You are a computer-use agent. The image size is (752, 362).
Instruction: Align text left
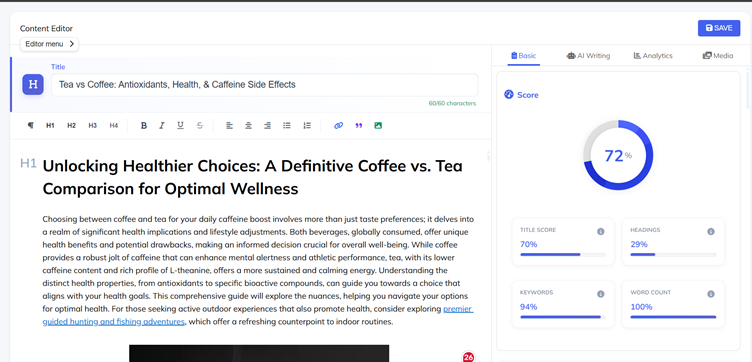(230, 126)
